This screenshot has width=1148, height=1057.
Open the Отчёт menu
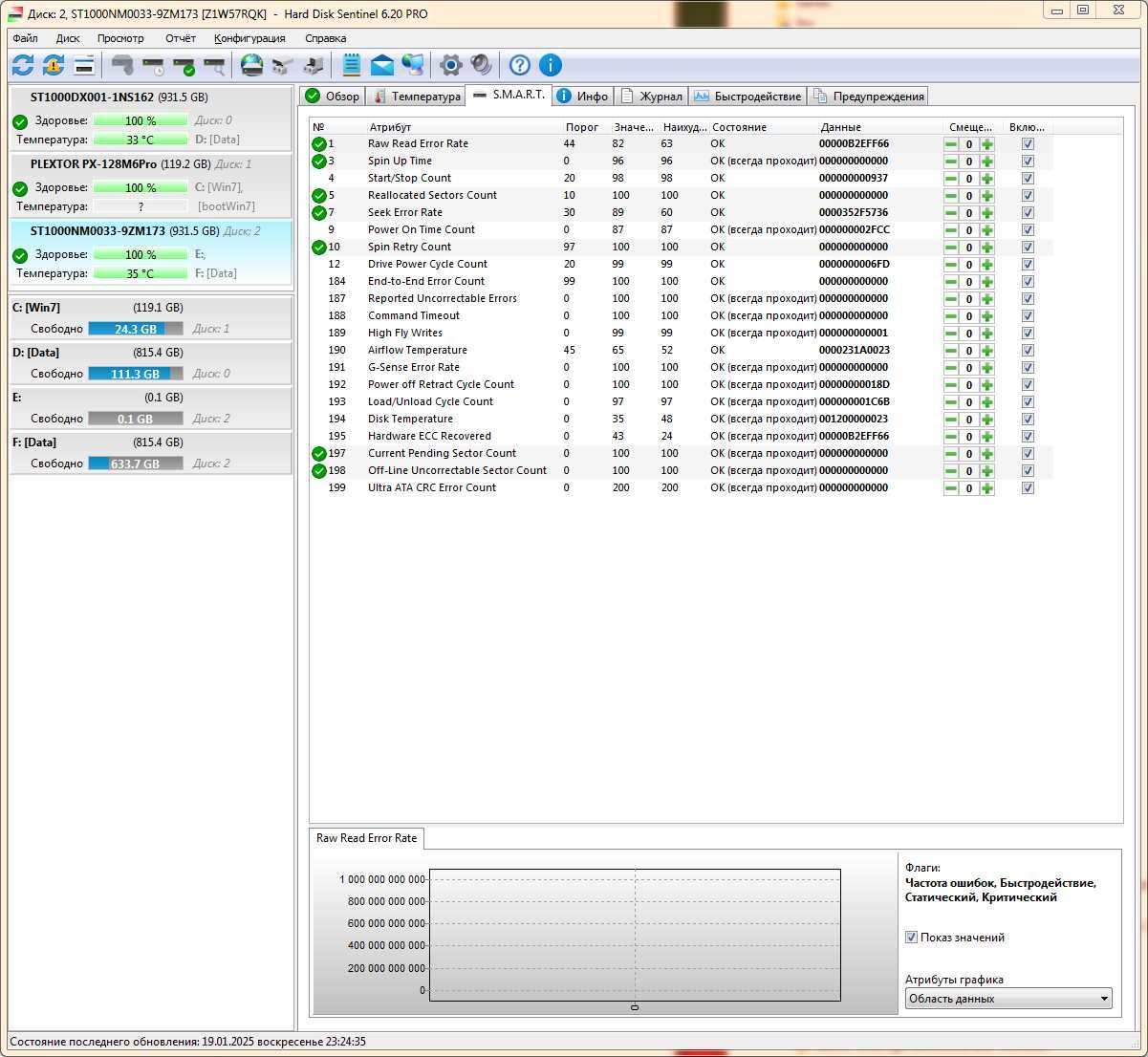tap(181, 38)
